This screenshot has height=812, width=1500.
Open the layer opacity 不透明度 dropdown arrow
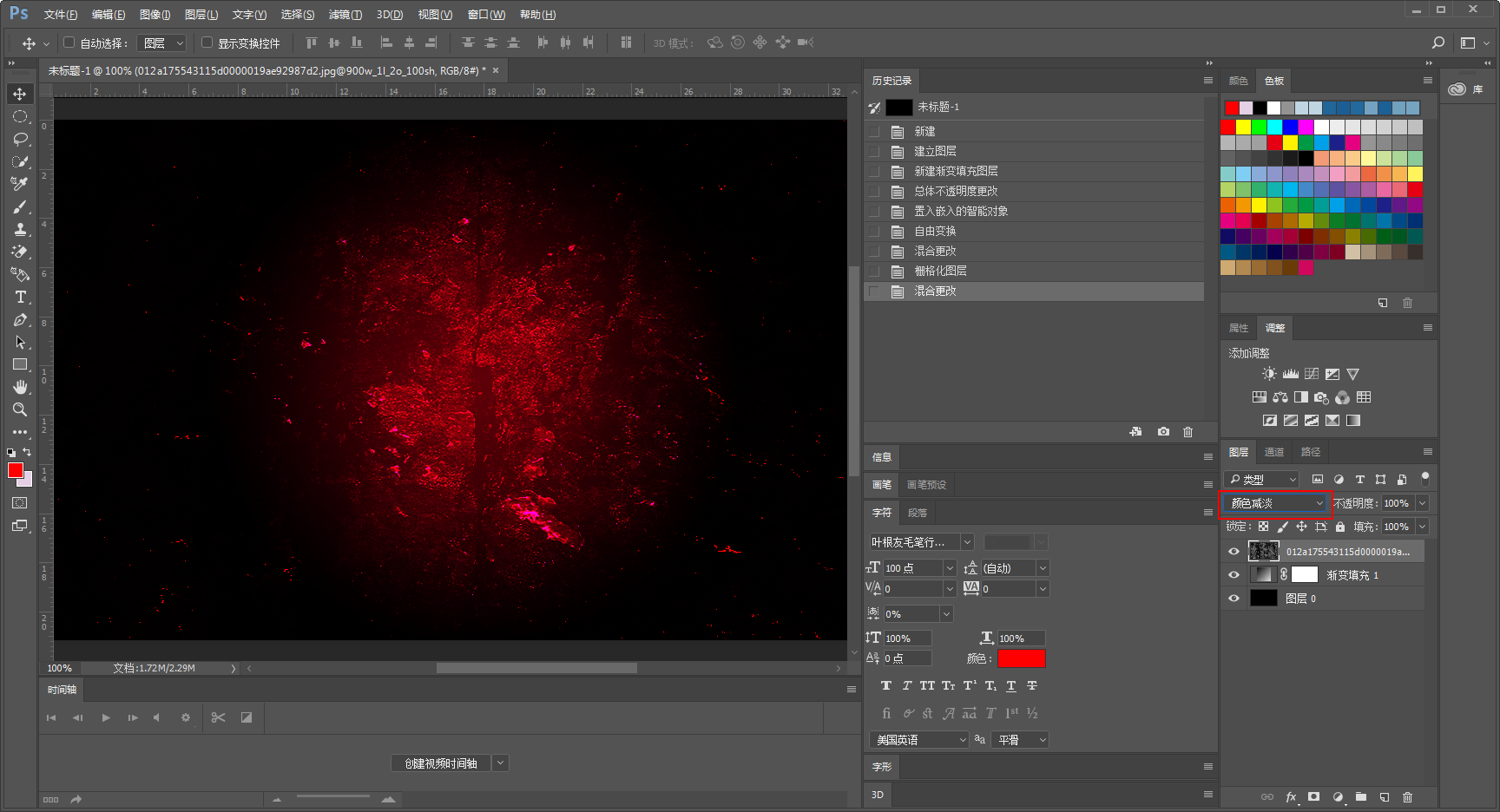(x=1422, y=503)
